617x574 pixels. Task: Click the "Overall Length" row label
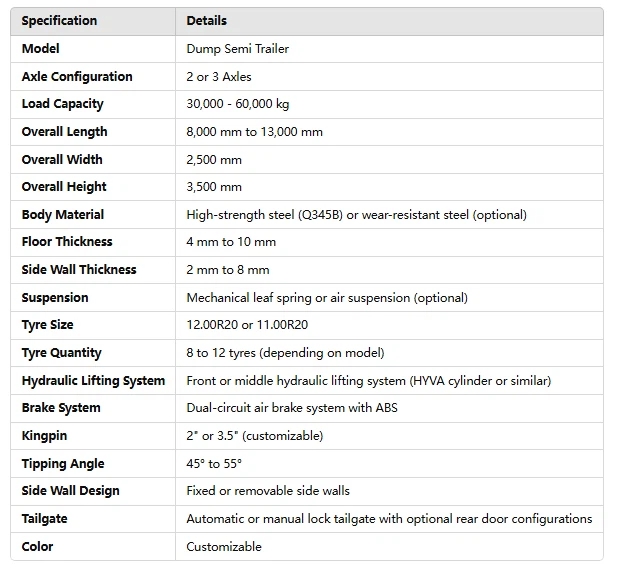point(64,131)
